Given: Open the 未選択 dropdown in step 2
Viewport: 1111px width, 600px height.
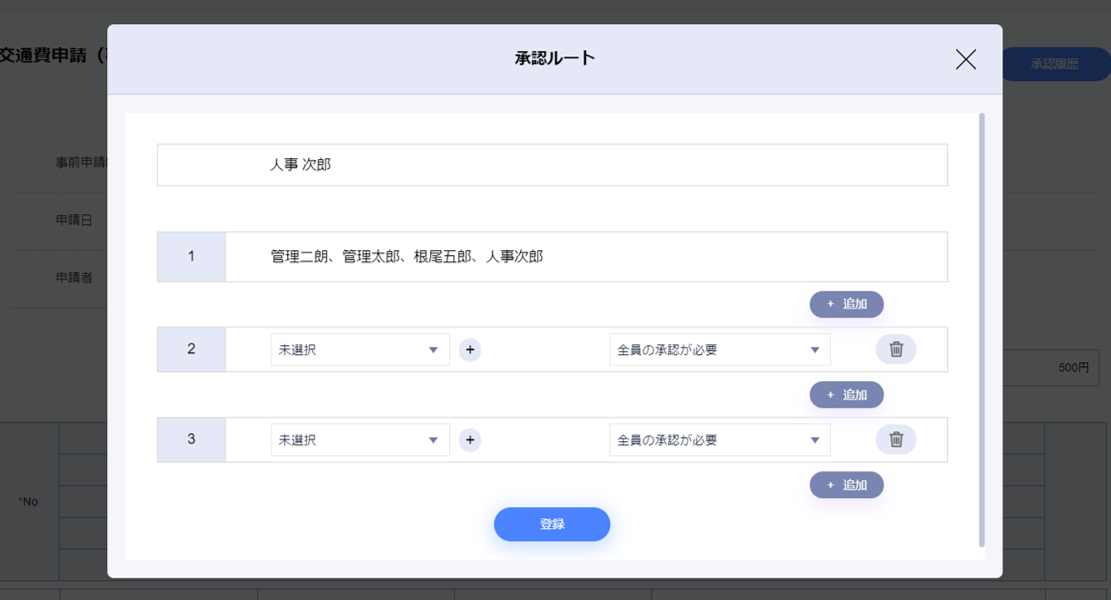Looking at the screenshot, I should tap(360, 350).
